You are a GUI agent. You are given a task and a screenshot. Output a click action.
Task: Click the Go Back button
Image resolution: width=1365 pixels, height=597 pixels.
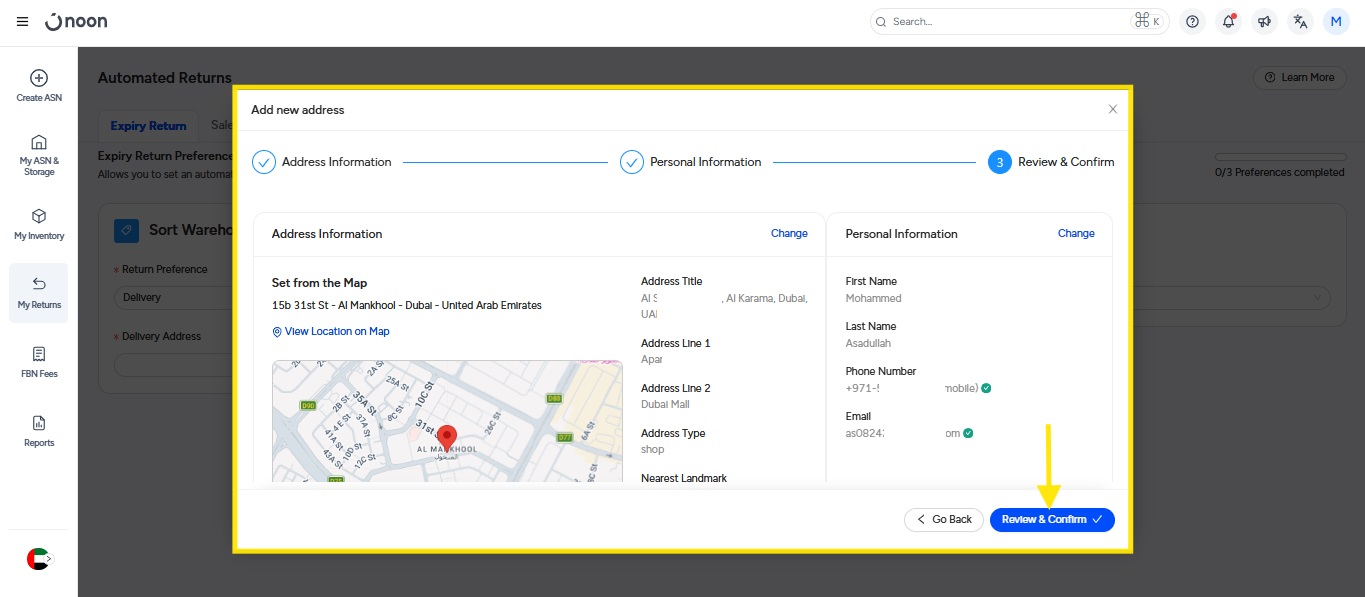tap(943, 520)
